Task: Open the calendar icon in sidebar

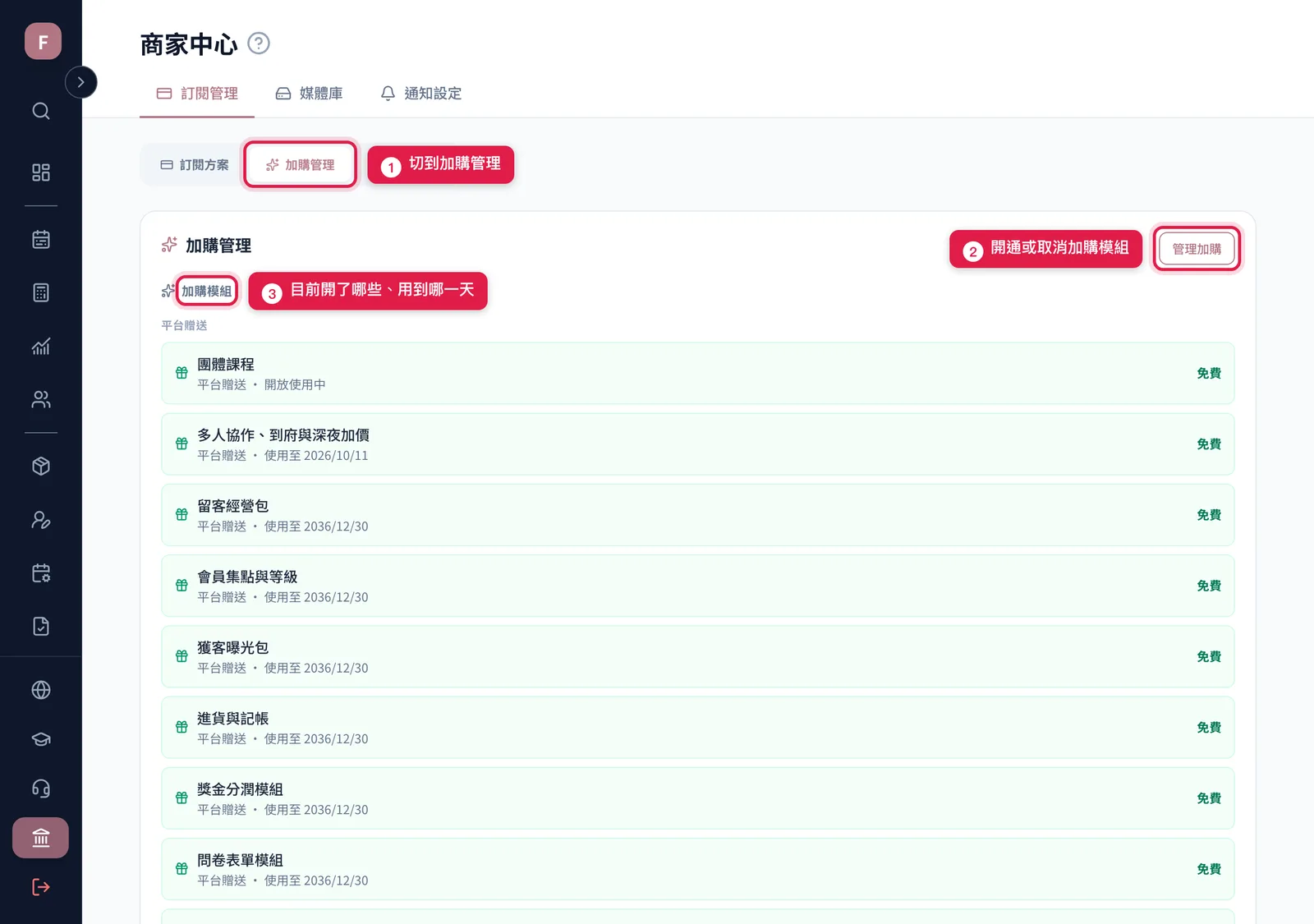Action: coord(41,240)
